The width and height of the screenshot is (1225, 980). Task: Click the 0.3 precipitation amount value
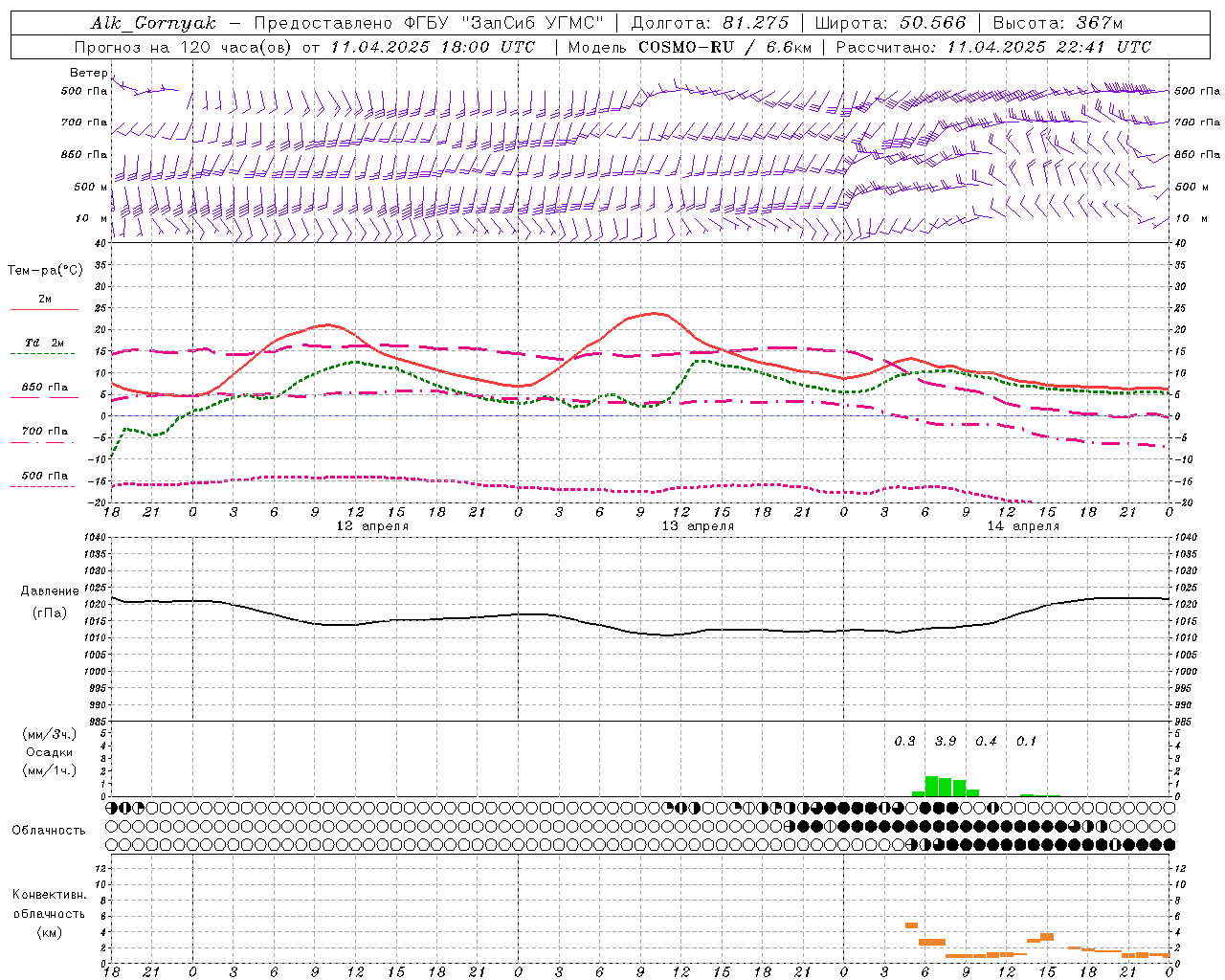point(904,741)
